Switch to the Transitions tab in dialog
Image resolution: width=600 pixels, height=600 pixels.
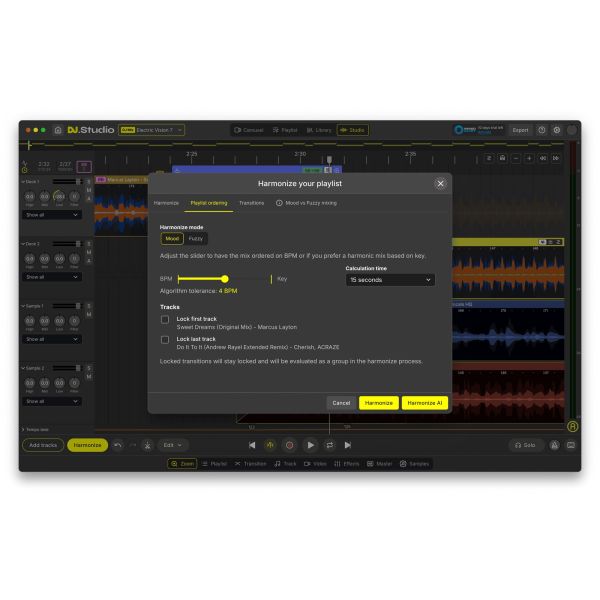tap(251, 203)
